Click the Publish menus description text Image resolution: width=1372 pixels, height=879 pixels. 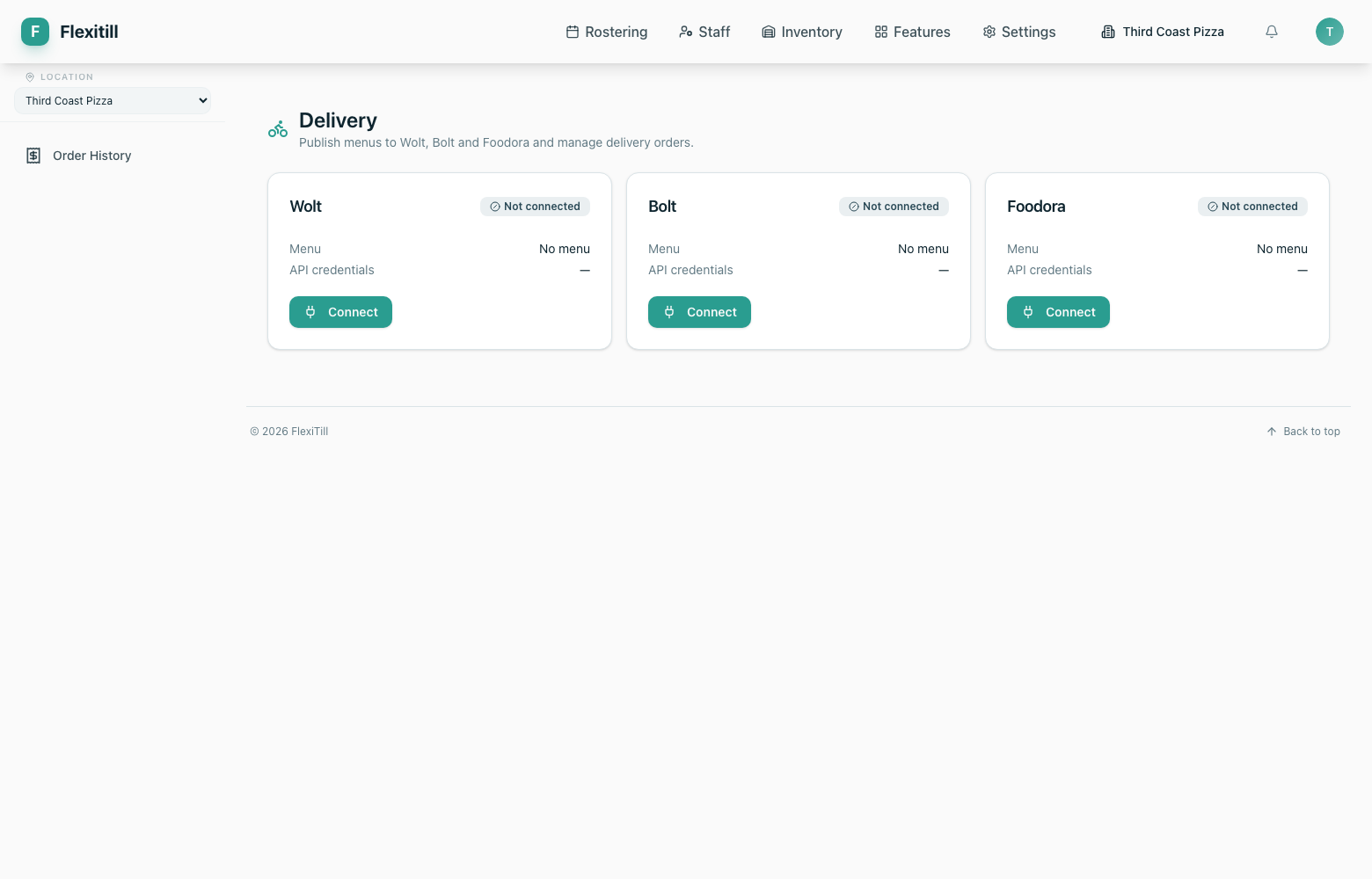496,142
